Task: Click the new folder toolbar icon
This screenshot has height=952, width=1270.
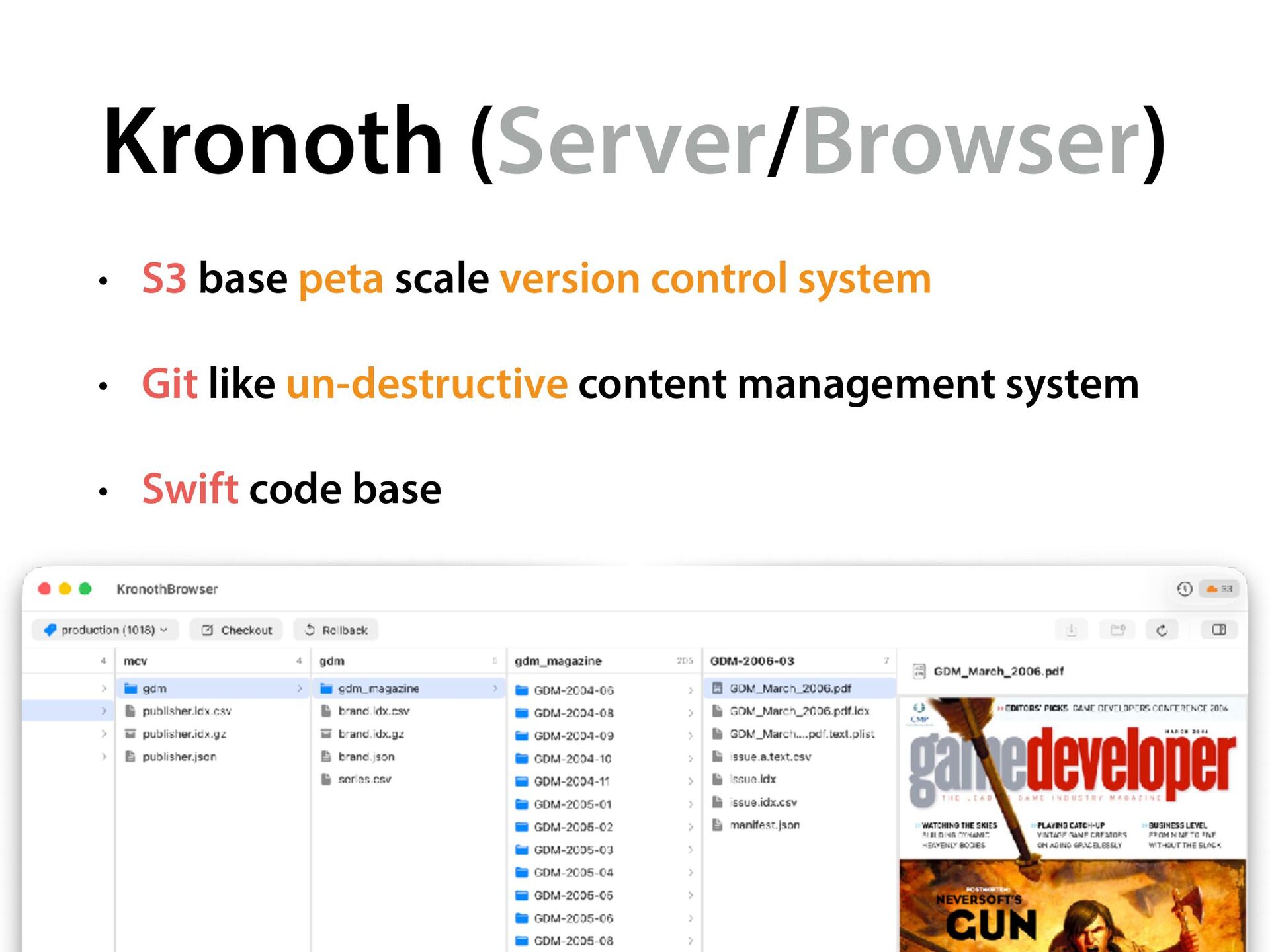Action: pos(1118,630)
